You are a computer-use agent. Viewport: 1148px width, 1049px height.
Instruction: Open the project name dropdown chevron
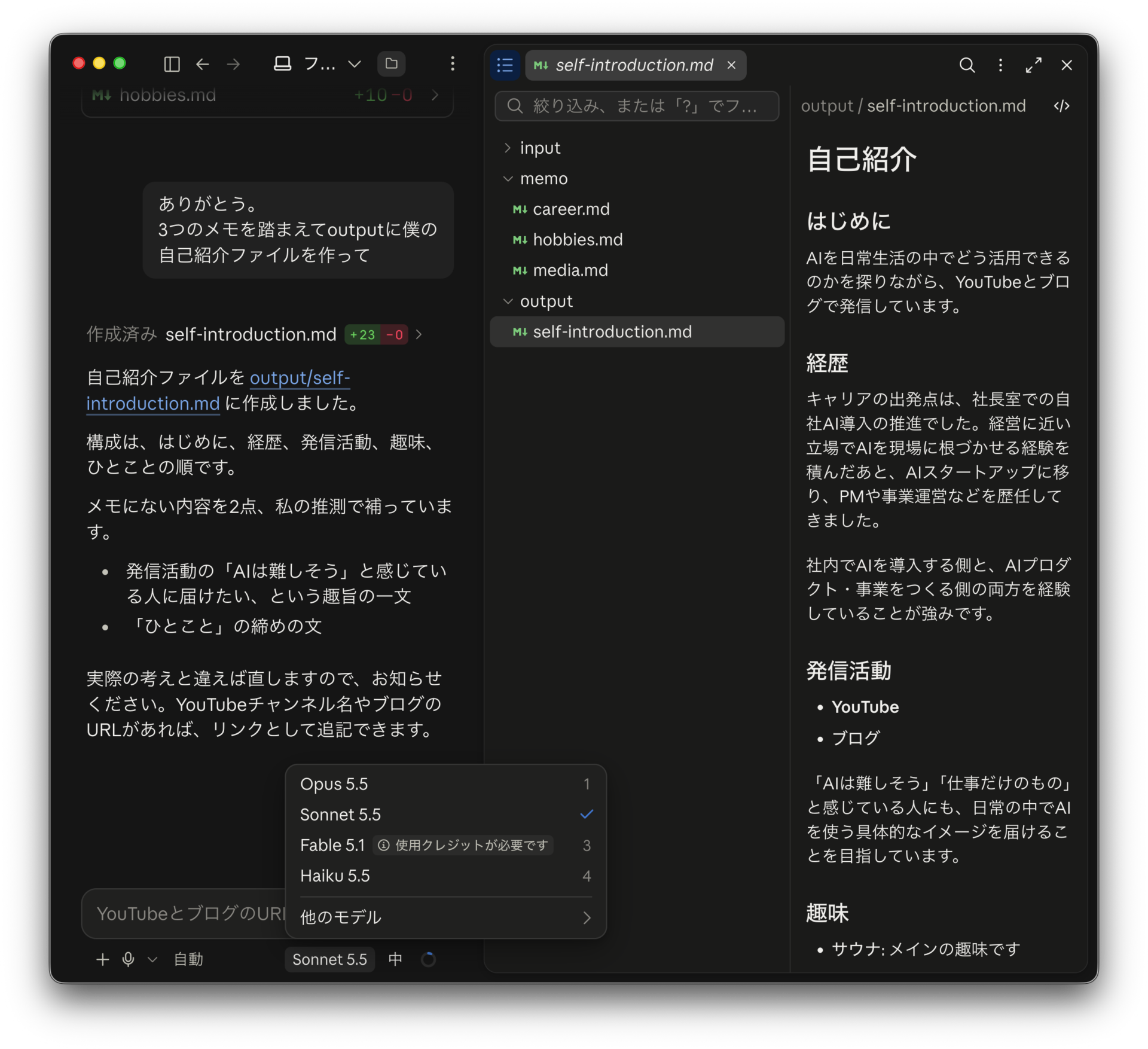[355, 64]
